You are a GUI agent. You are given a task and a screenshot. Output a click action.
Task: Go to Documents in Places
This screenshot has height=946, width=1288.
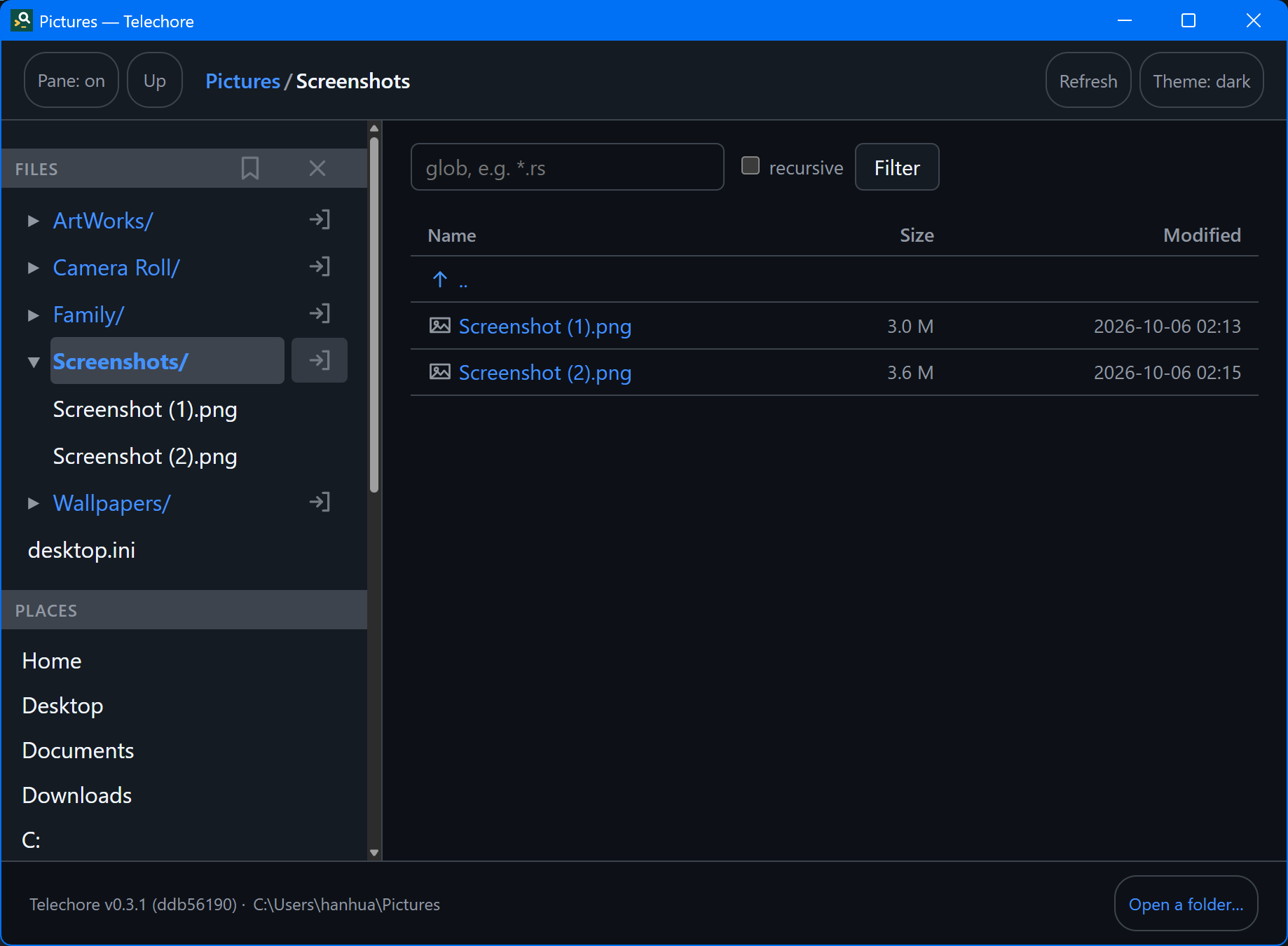[x=78, y=750]
